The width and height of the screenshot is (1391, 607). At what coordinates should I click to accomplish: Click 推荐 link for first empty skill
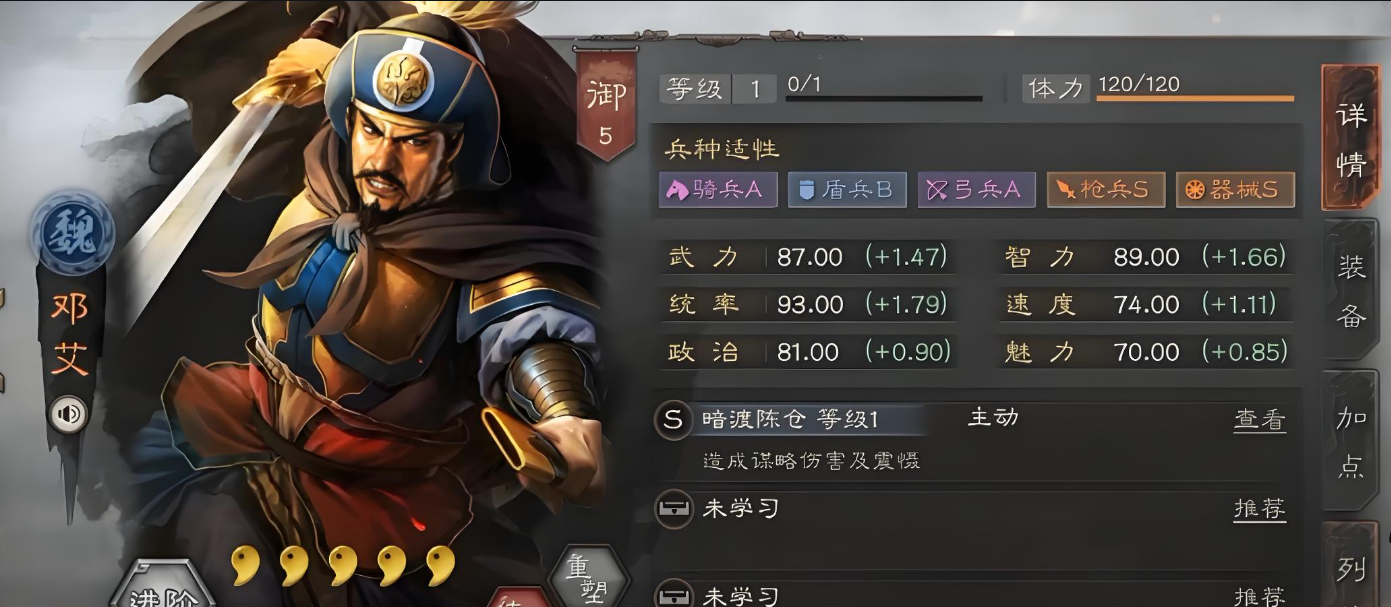[x=1260, y=510]
